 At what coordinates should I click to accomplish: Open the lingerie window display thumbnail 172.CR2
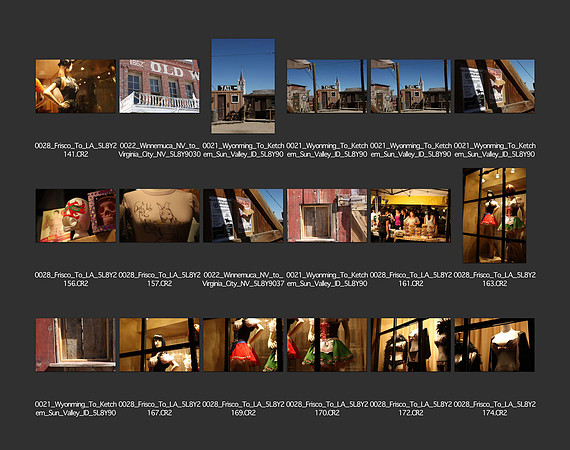pos(411,345)
